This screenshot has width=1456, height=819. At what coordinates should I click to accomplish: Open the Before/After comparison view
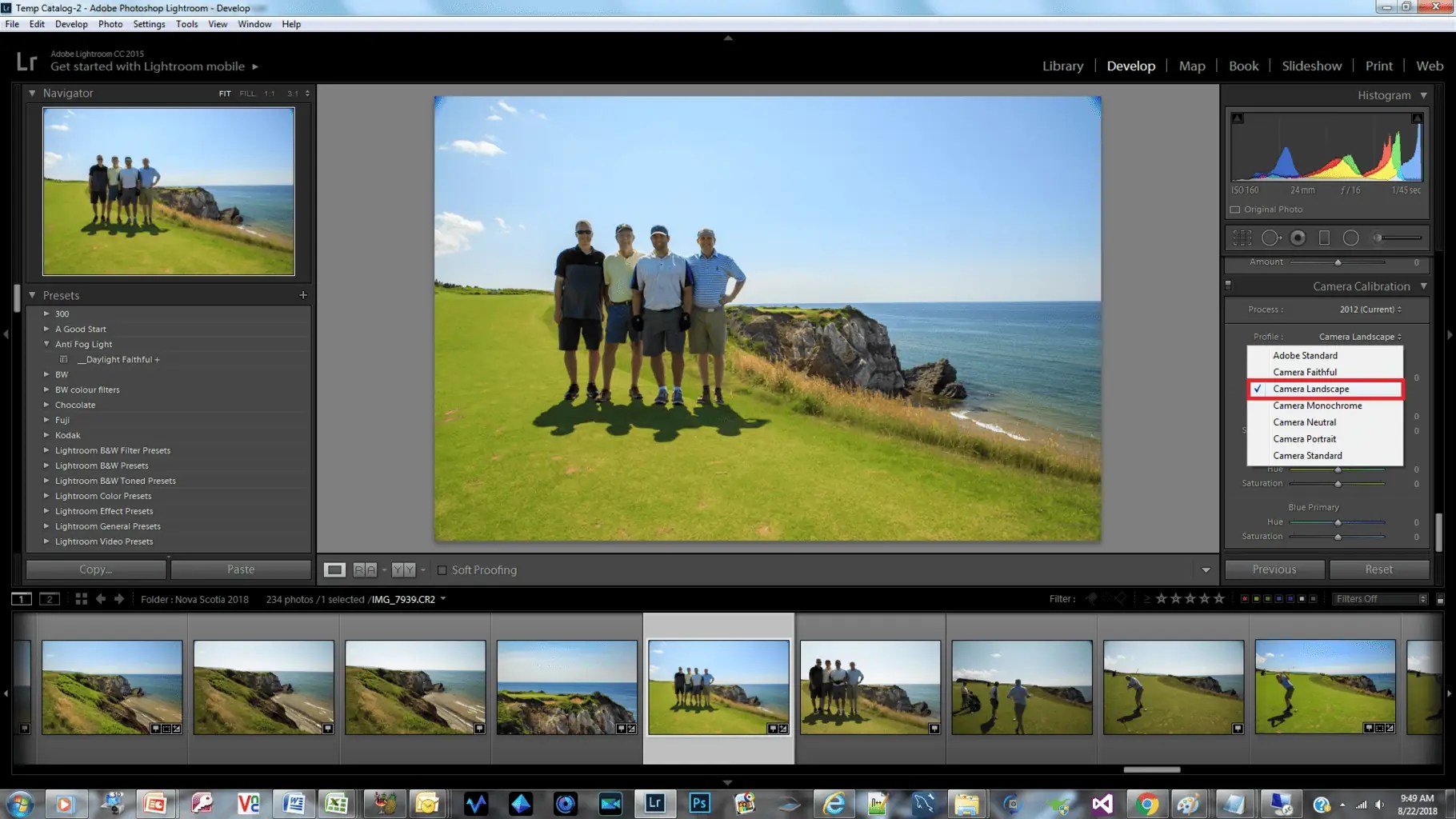click(364, 569)
